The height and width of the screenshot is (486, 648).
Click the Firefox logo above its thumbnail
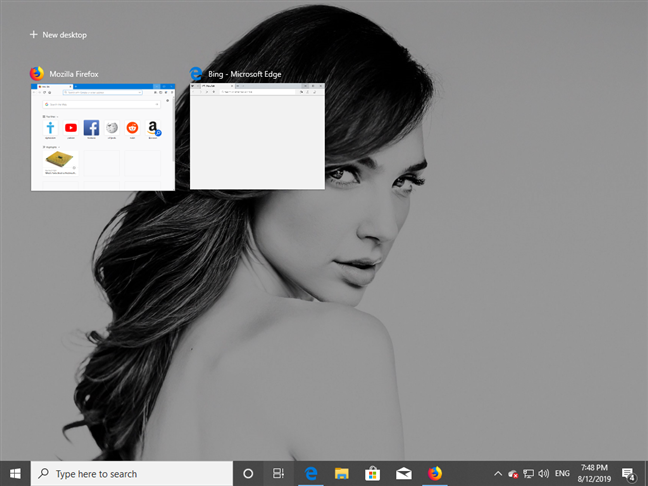click(37, 74)
